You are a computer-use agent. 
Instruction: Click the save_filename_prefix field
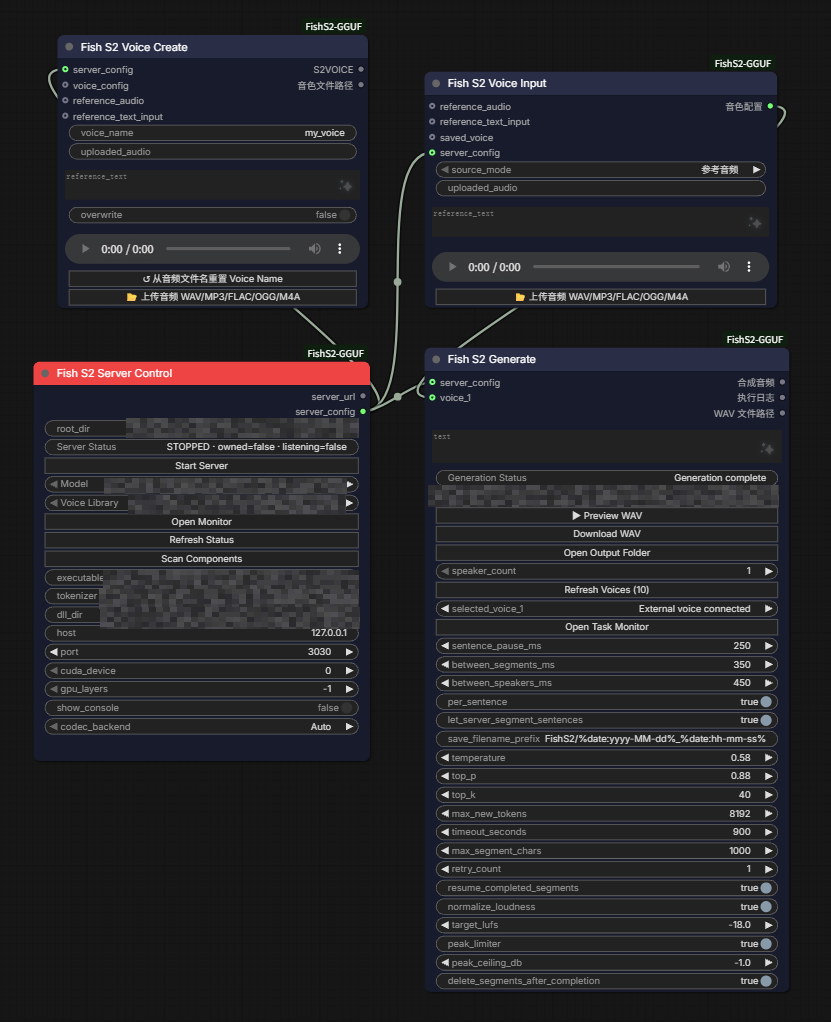[607, 739]
